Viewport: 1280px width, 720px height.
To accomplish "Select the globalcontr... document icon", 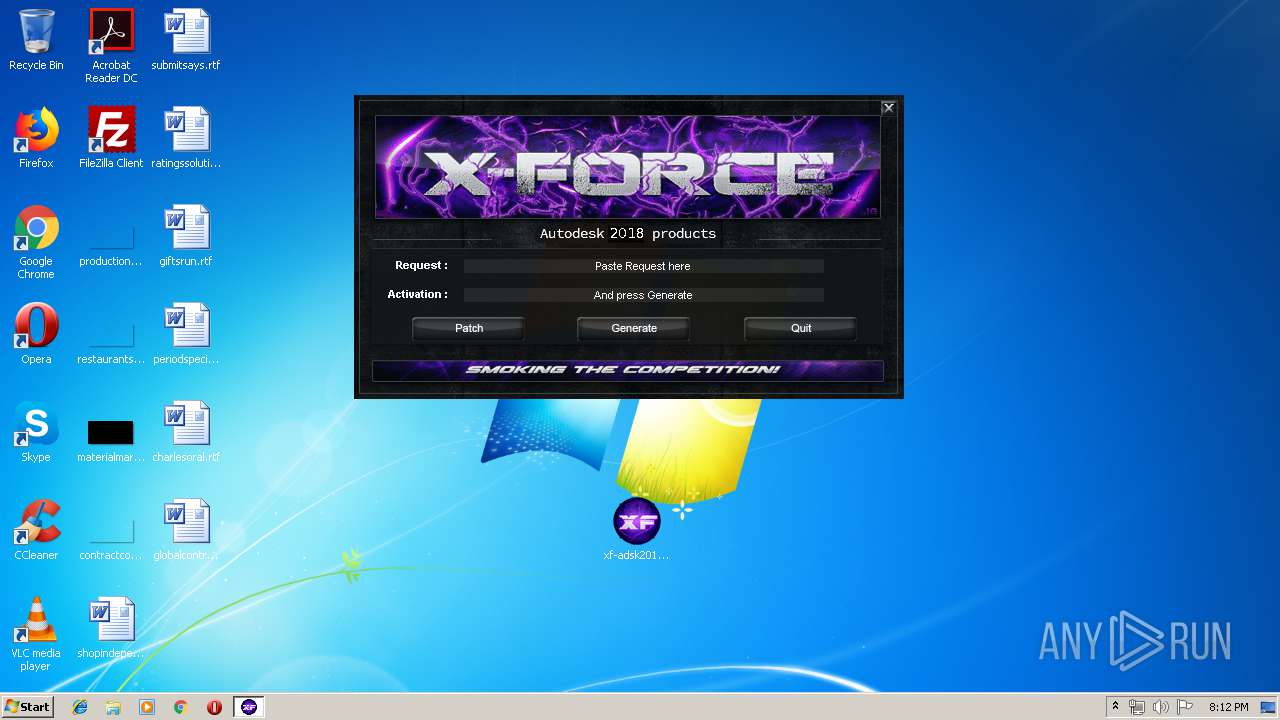I will tap(186, 530).
